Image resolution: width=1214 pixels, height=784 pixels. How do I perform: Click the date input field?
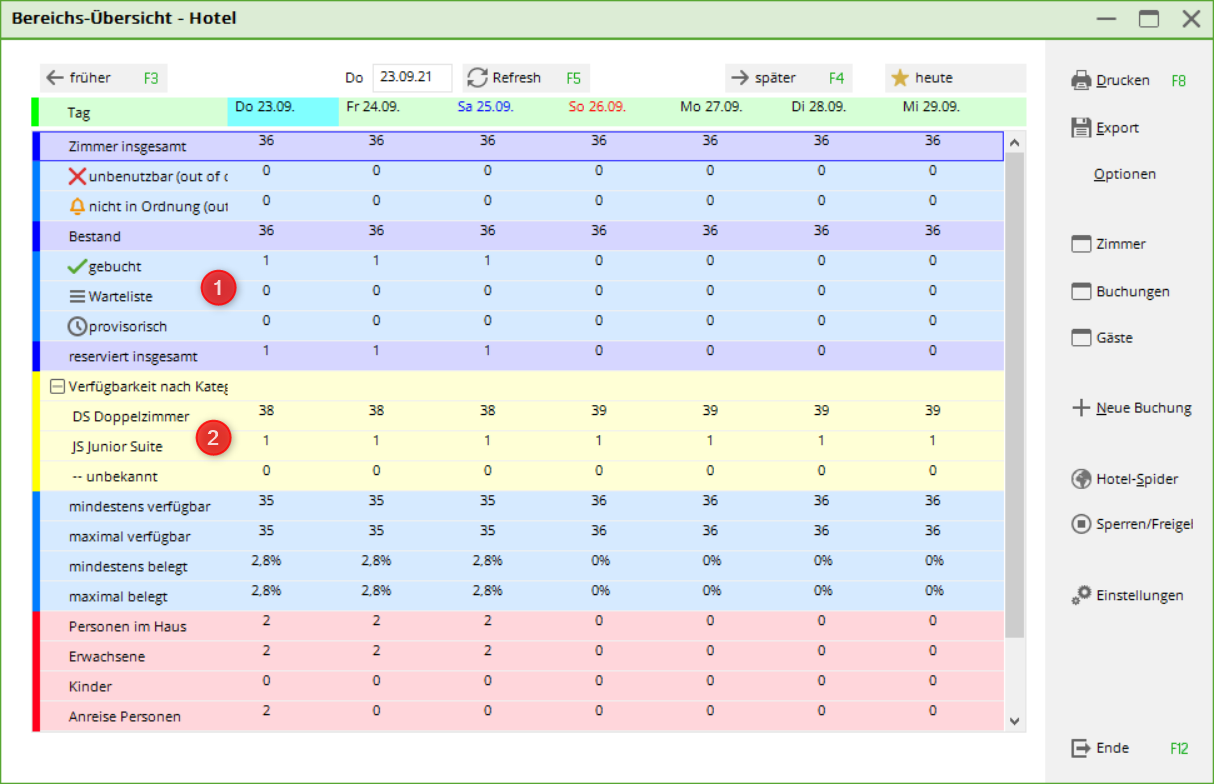point(411,78)
